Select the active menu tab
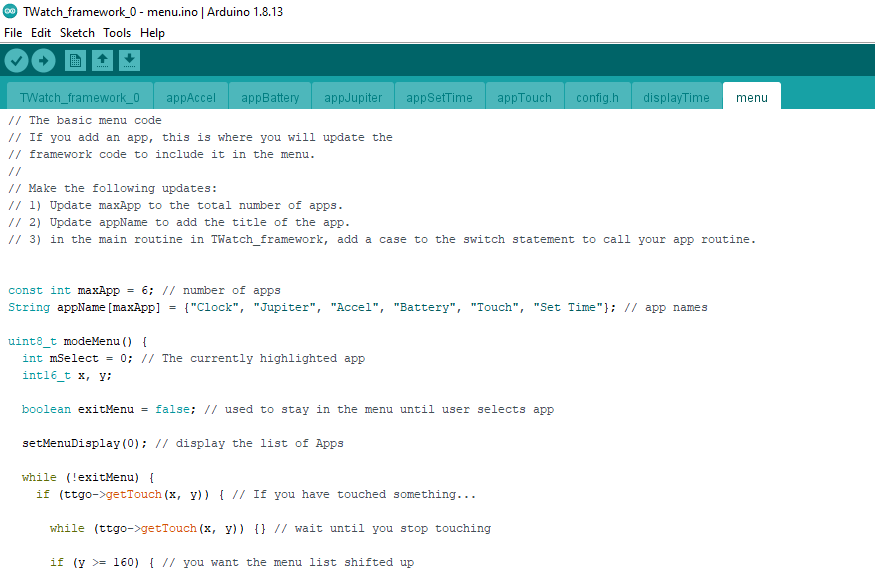Viewport: 875px width, 572px height. (752, 97)
